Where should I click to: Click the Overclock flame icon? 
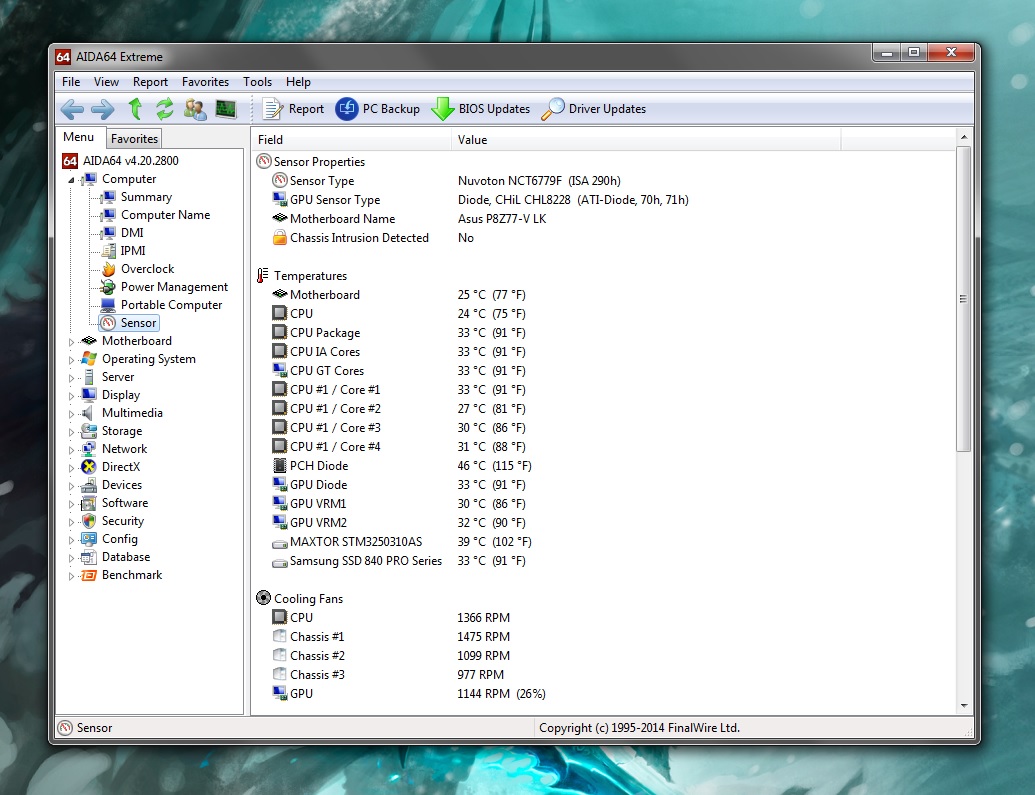click(x=108, y=269)
